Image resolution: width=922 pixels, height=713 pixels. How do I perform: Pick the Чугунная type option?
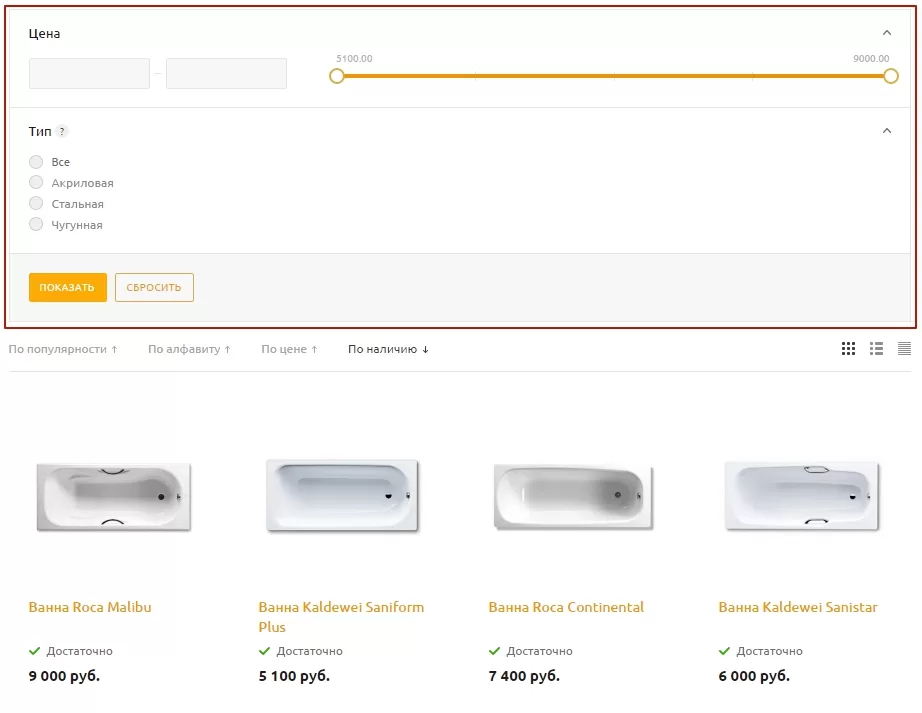[36, 225]
